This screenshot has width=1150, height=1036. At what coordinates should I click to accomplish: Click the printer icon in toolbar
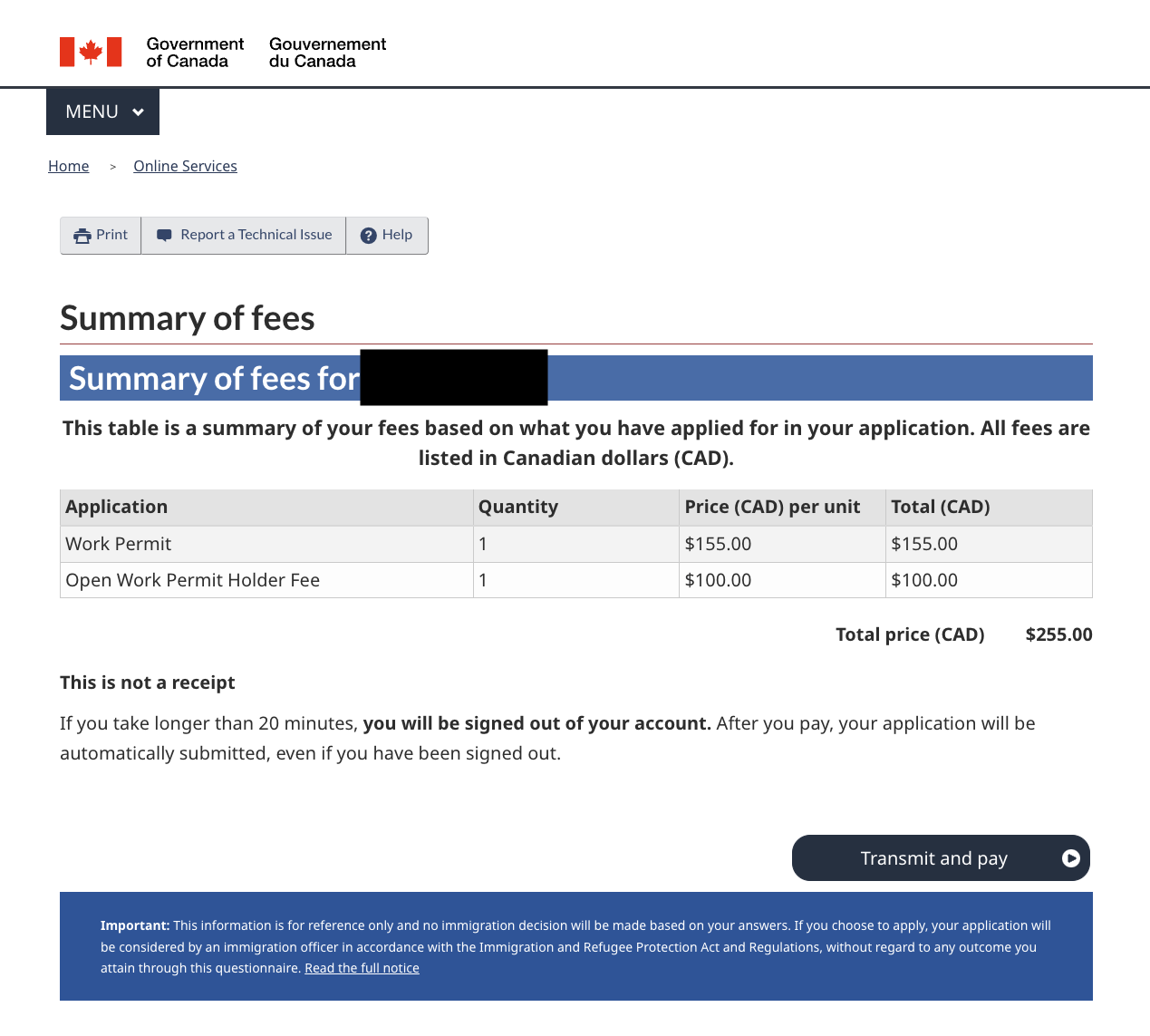tap(82, 236)
